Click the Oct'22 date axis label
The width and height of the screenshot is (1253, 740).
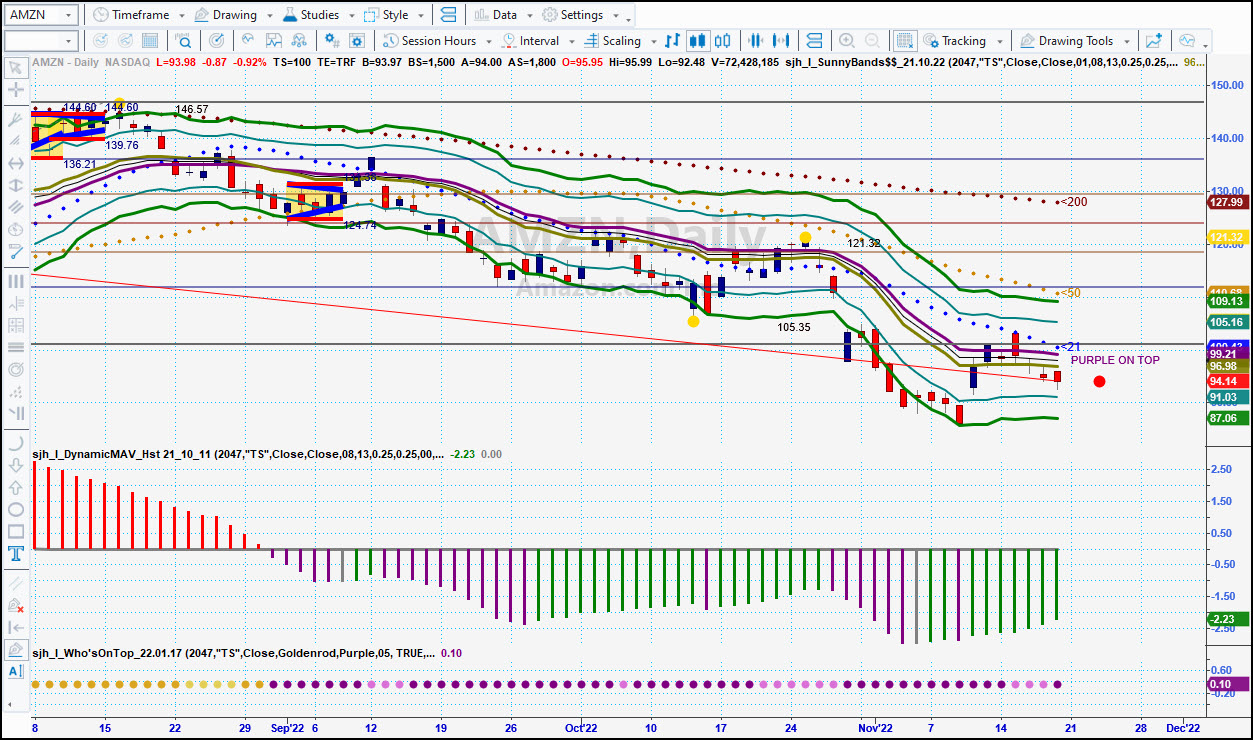pos(581,727)
